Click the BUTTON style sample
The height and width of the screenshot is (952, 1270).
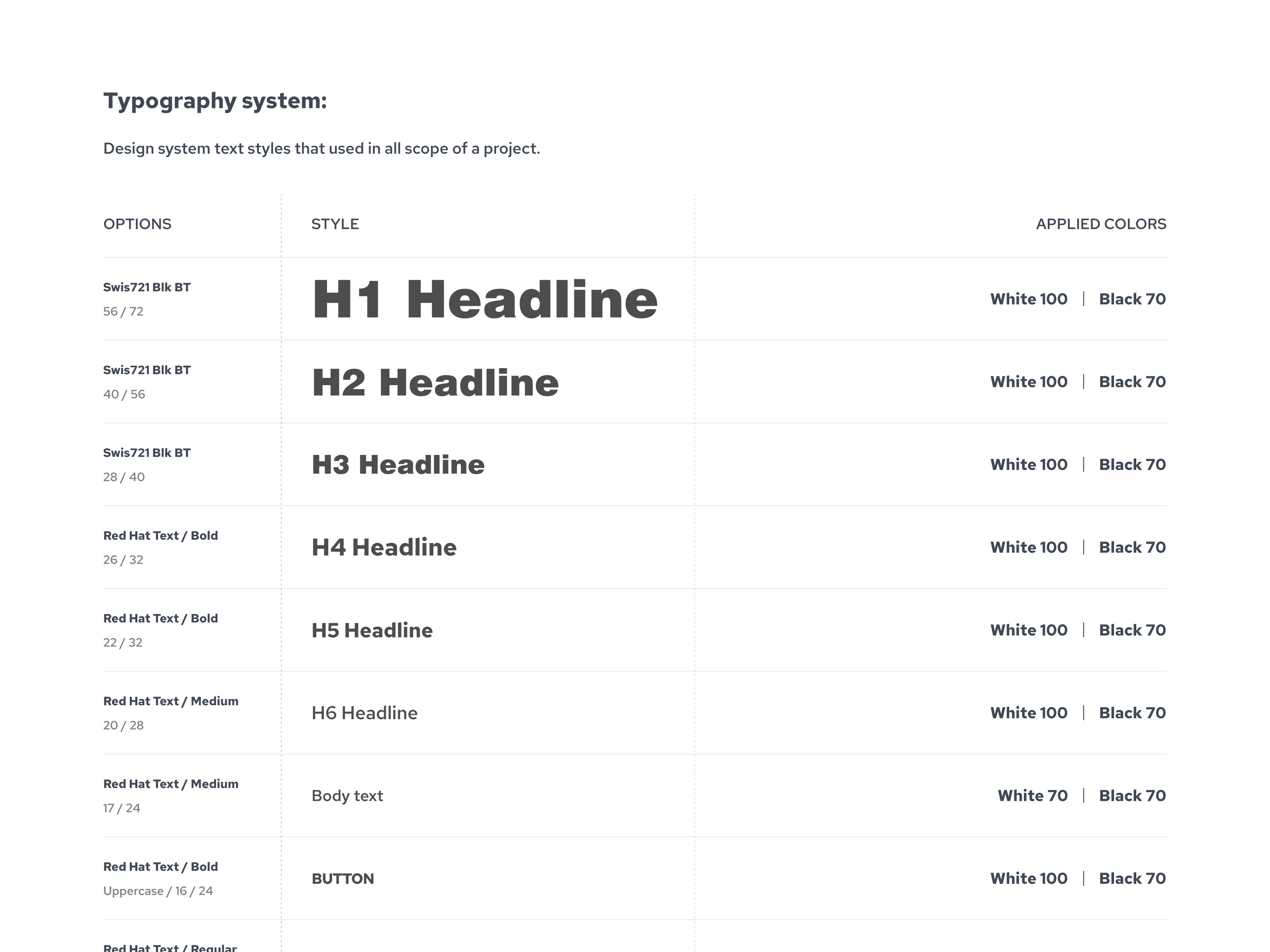coord(342,879)
